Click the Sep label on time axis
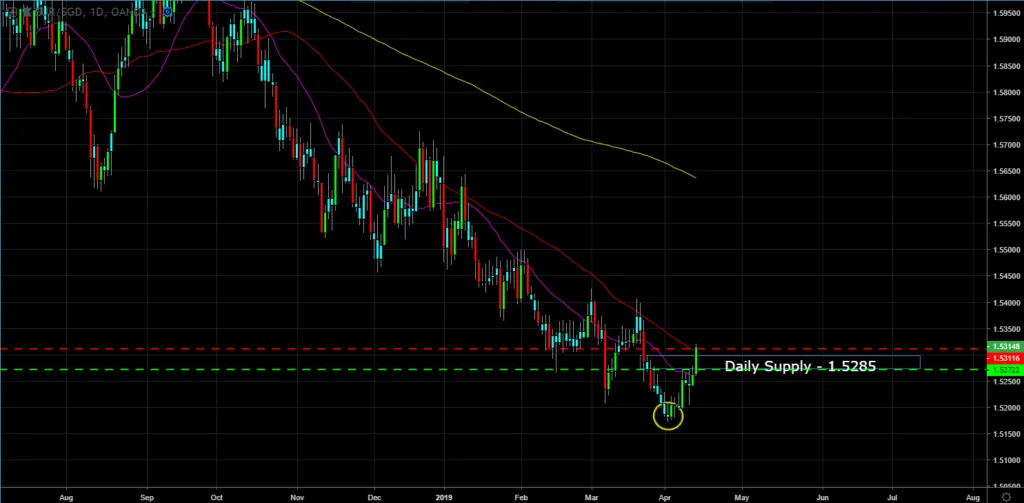Screen dimensions: 1024x503 146,497
